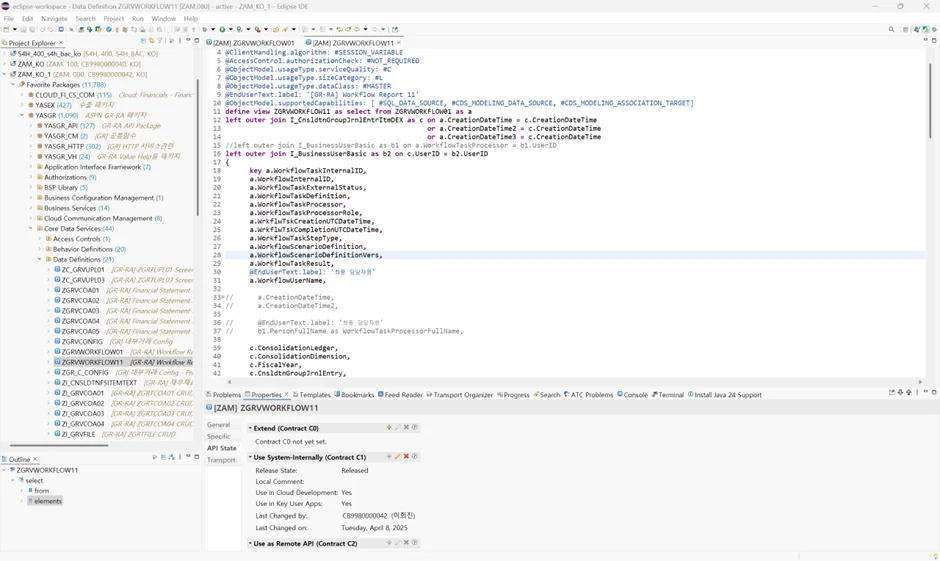Collapse the Use System-Internally (Contract C1) section
The height and width of the screenshot is (561, 940).
(x=250, y=457)
